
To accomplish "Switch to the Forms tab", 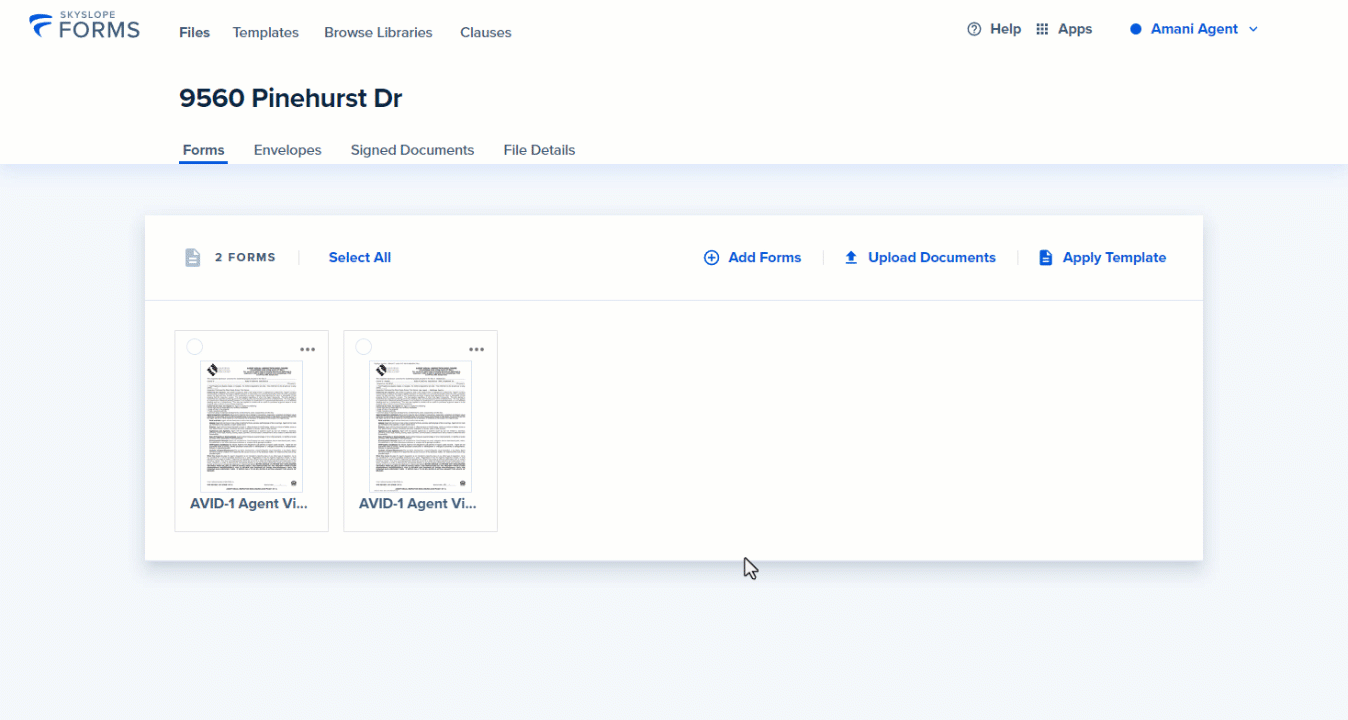I will click(x=203, y=150).
